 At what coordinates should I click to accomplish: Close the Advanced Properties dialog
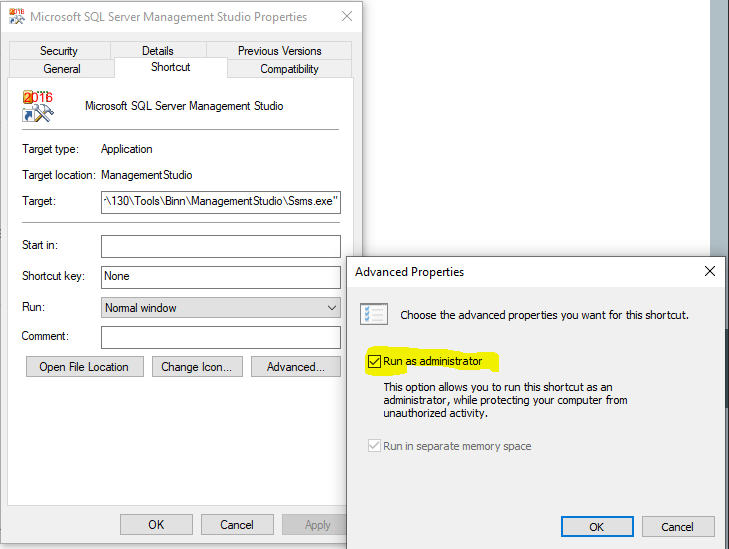[x=710, y=271]
